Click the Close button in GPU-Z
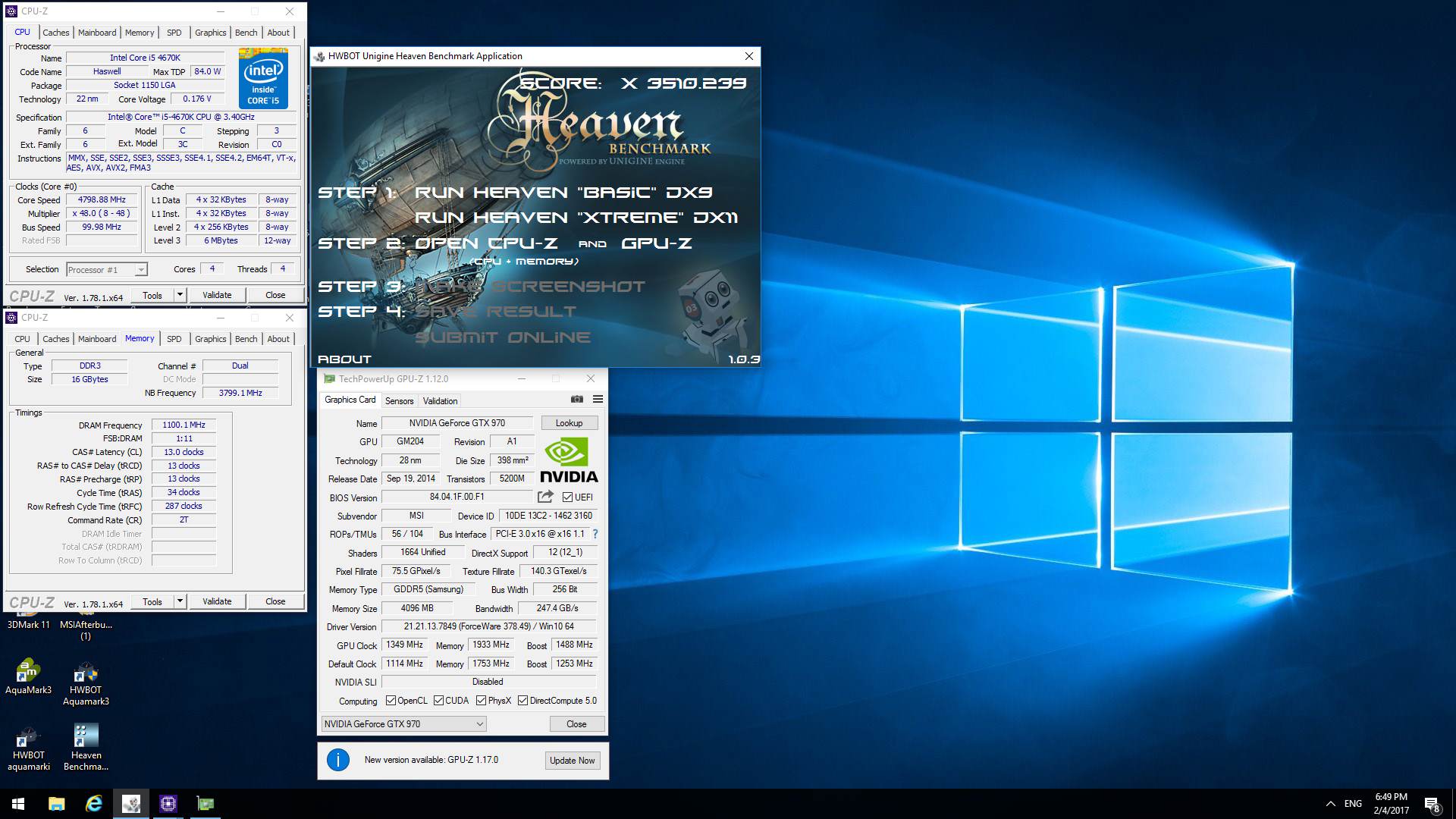Screen dimensions: 1456x819 [x=576, y=724]
